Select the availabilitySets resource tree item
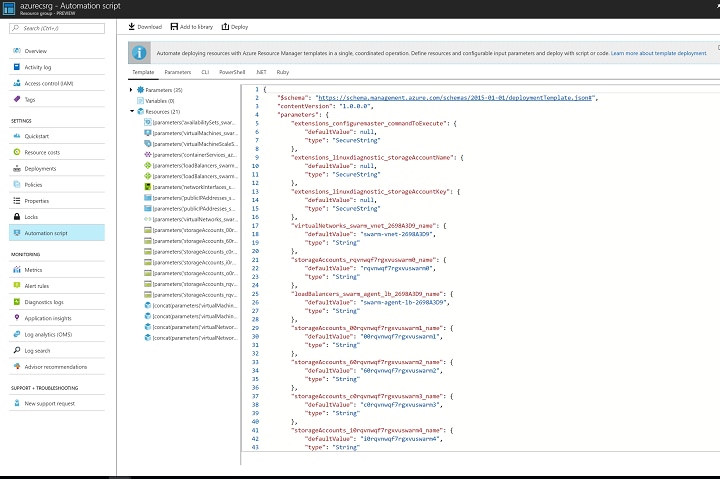Viewport: 720px width, 479px height. tap(190, 122)
